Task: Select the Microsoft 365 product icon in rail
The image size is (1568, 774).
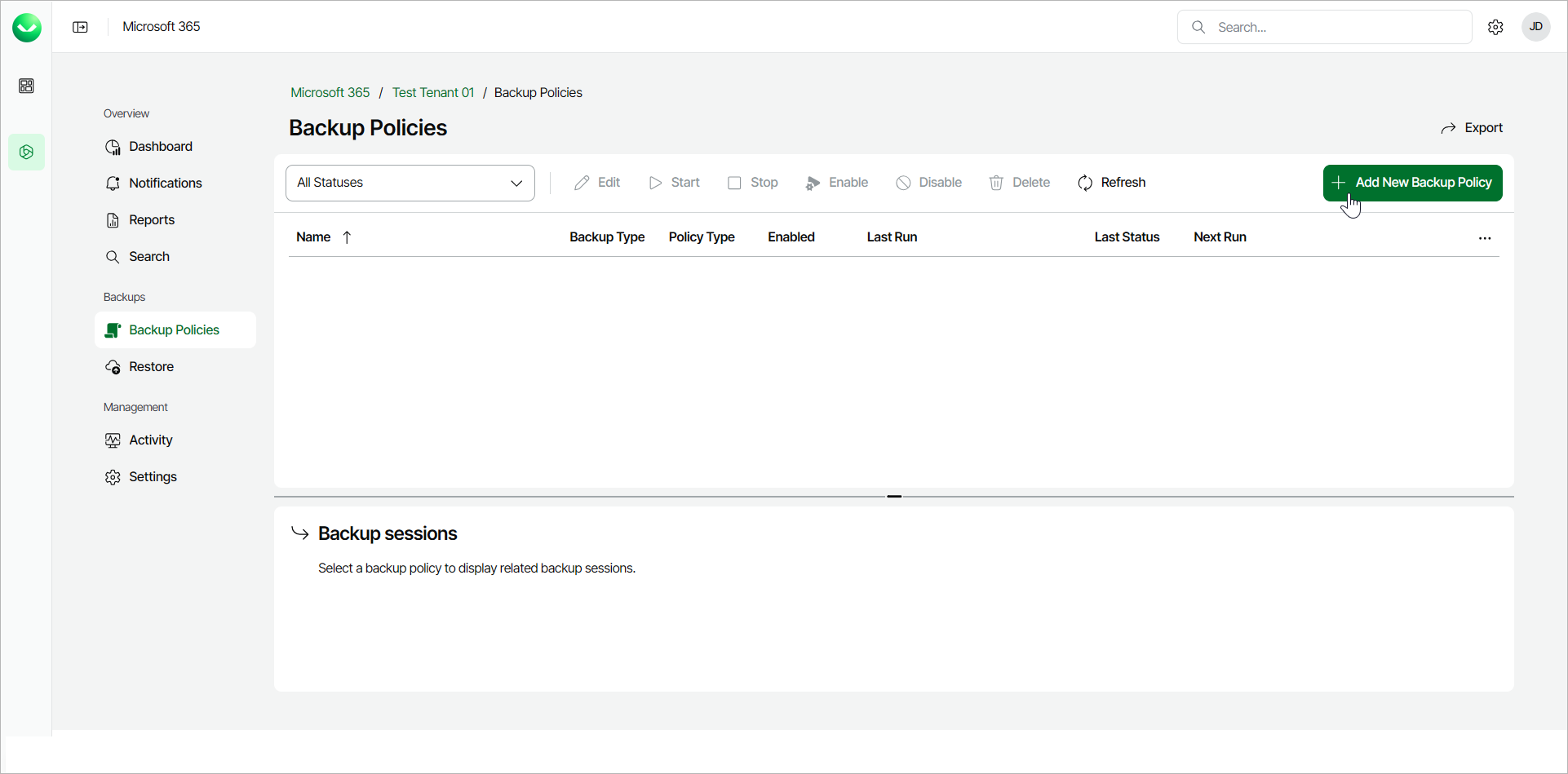Action: click(26, 153)
